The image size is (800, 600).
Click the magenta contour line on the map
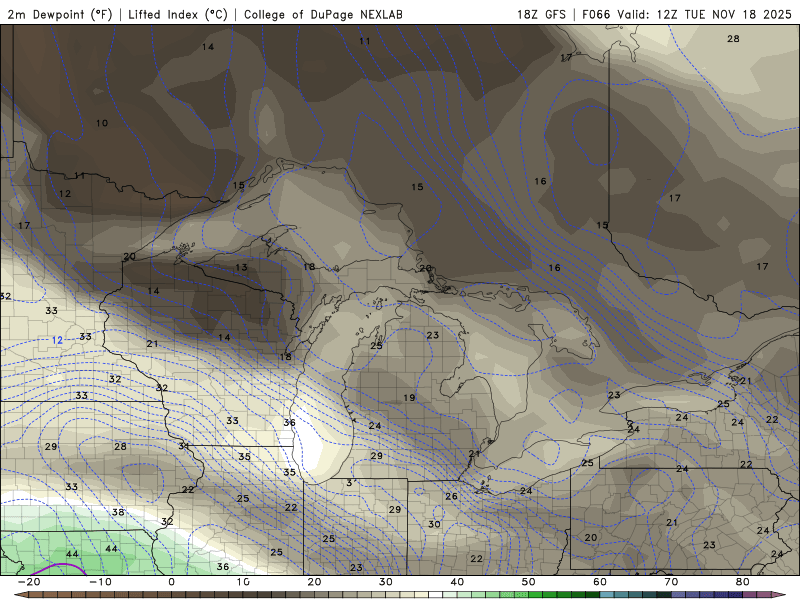(x=61, y=566)
